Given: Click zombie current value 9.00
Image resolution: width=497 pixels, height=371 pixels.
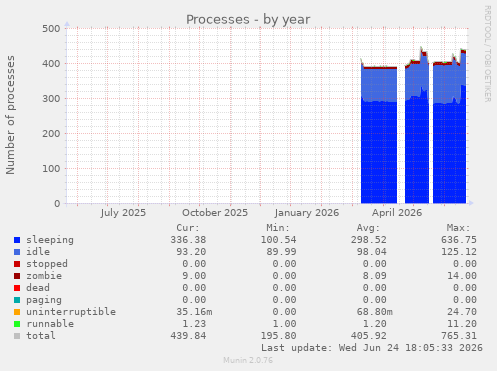Looking at the screenshot, I should (194, 276).
